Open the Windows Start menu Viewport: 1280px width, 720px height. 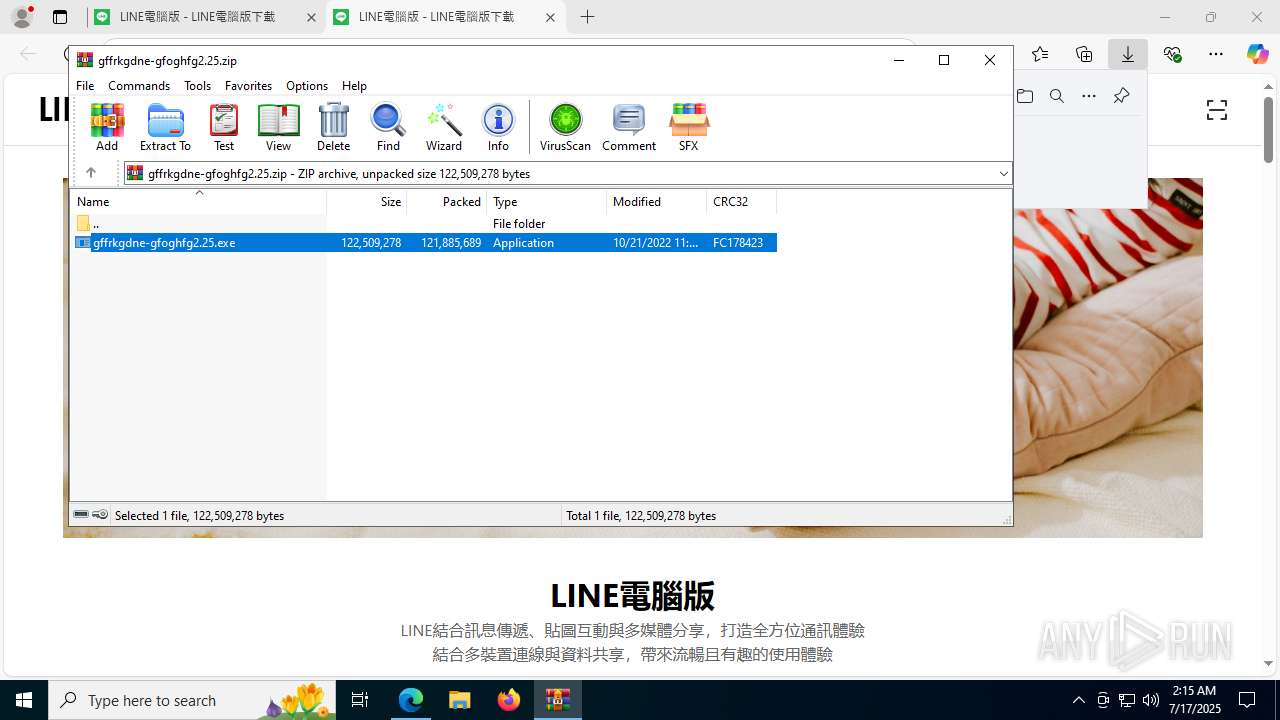[x=24, y=700]
